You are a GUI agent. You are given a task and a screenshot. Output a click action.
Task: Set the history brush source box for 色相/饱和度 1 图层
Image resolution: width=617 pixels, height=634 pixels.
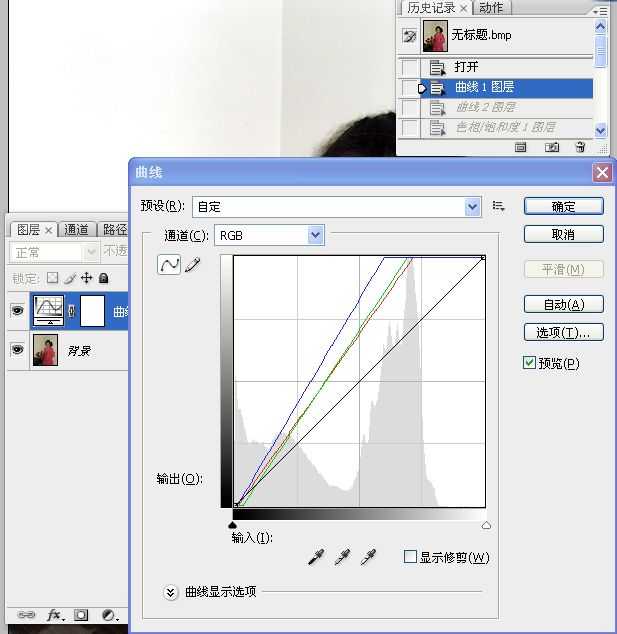[409, 128]
